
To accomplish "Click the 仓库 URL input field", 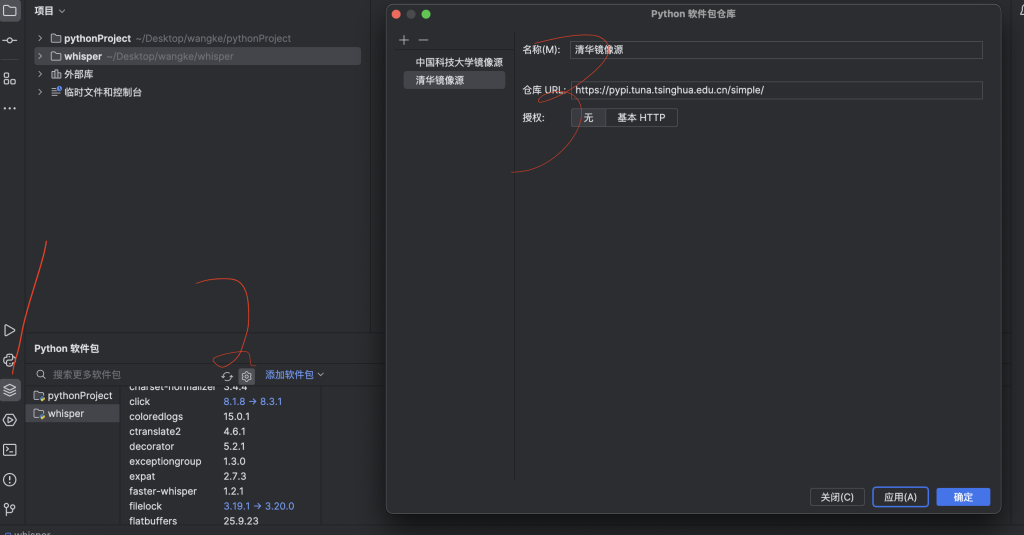I will coord(776,90).
